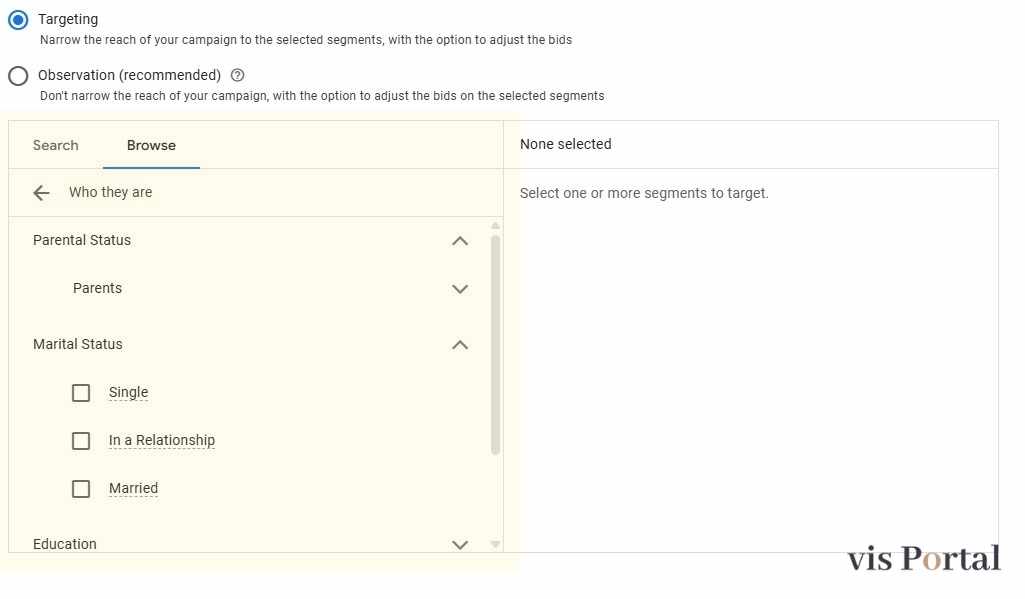Open help icon next to Observation (recommended)
The image size is (1025, 599).
[x=238, y=75]
